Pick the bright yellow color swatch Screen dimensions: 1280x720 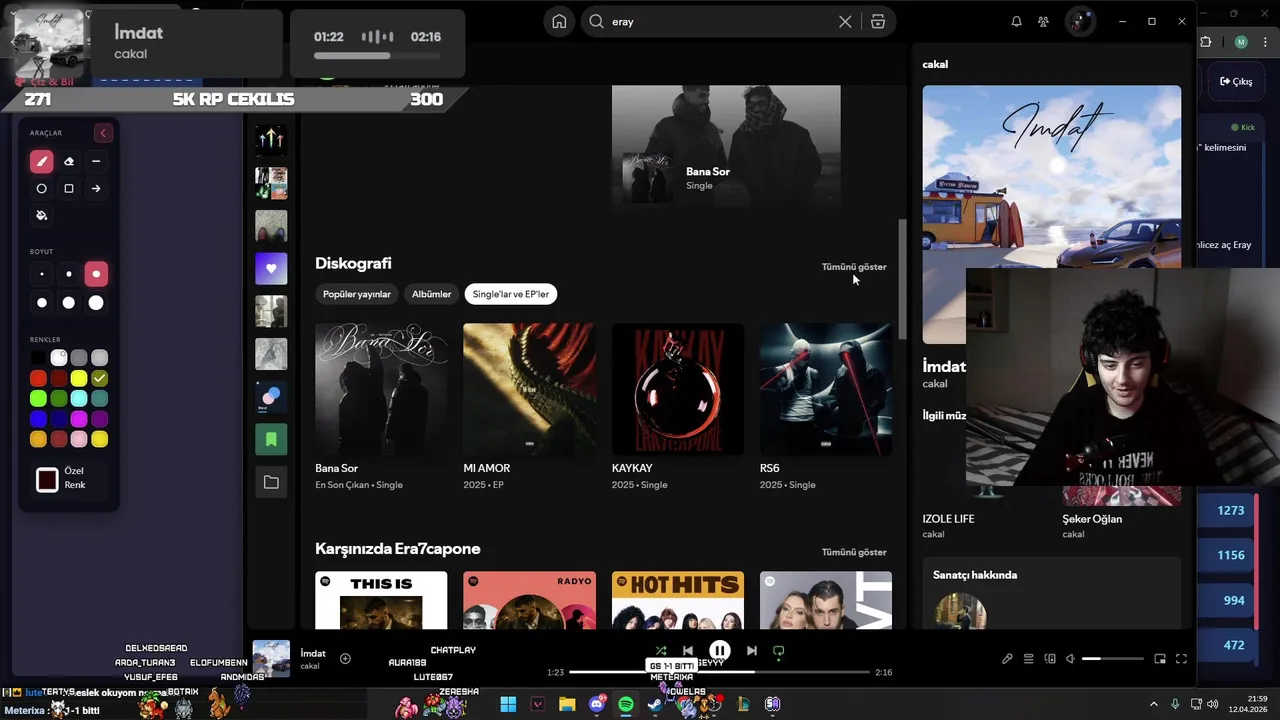coord(79,378)
